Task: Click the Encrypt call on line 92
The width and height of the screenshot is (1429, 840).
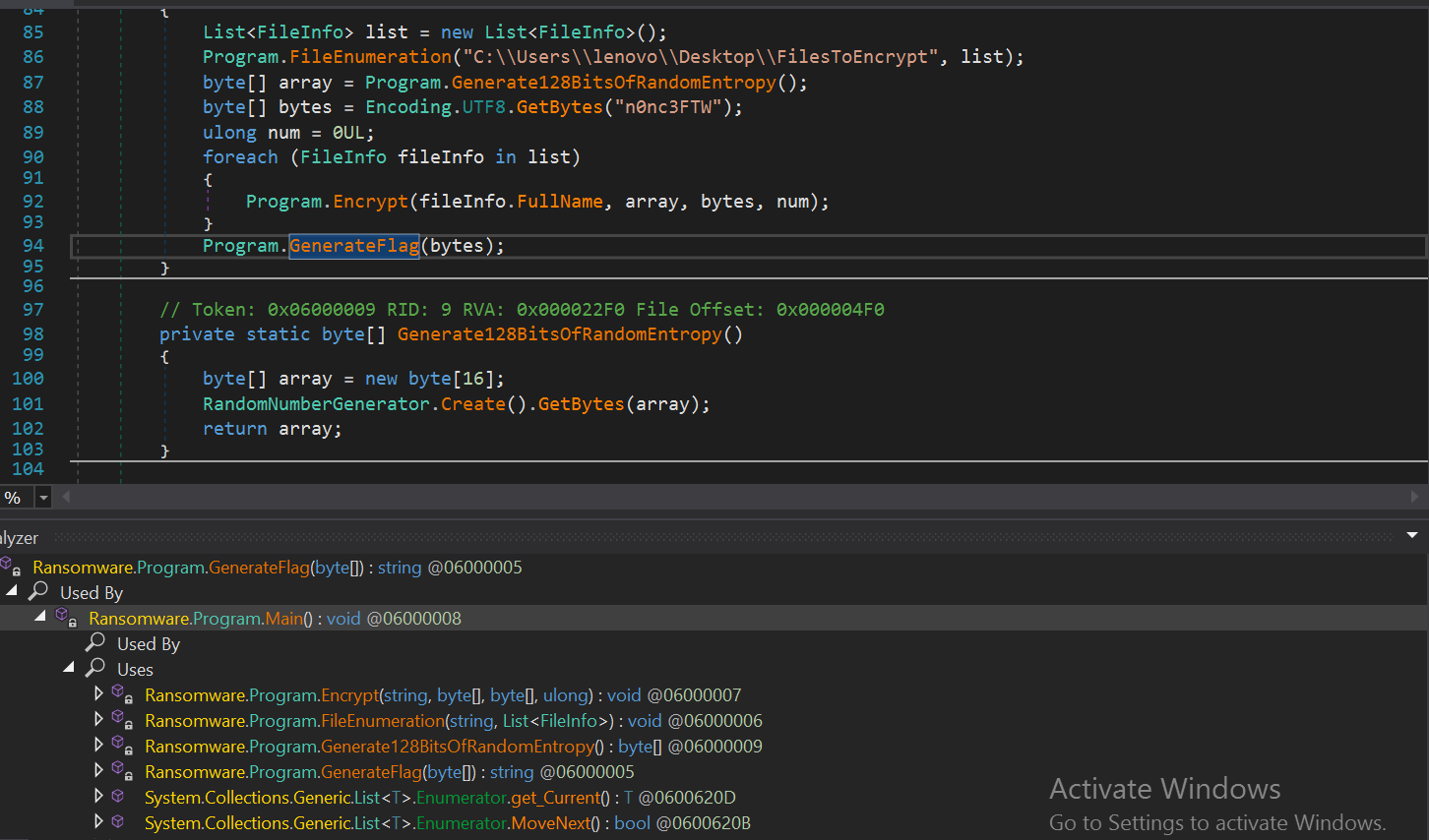Action: 370,202
